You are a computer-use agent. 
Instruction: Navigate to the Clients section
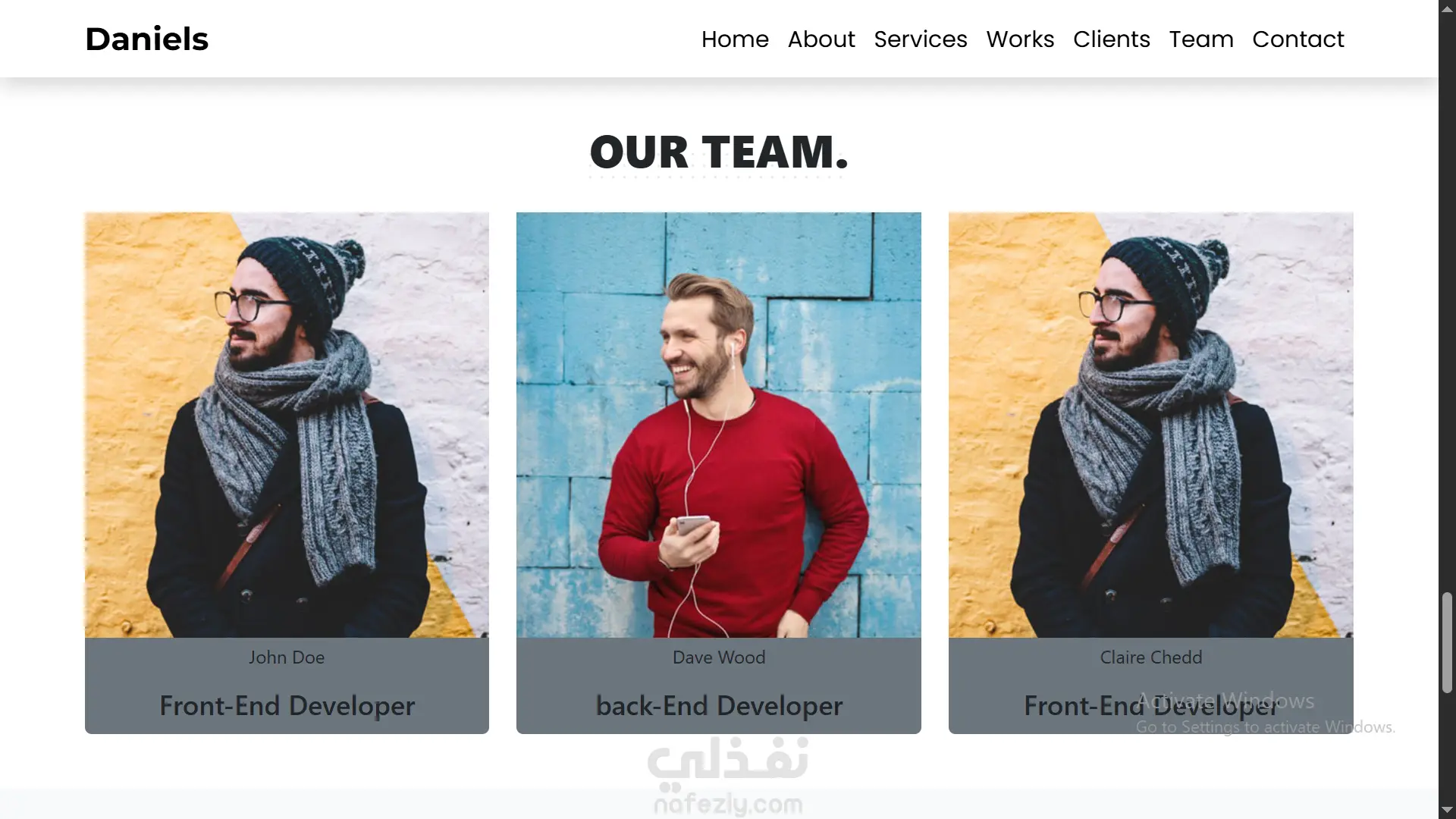point(1112,39)
